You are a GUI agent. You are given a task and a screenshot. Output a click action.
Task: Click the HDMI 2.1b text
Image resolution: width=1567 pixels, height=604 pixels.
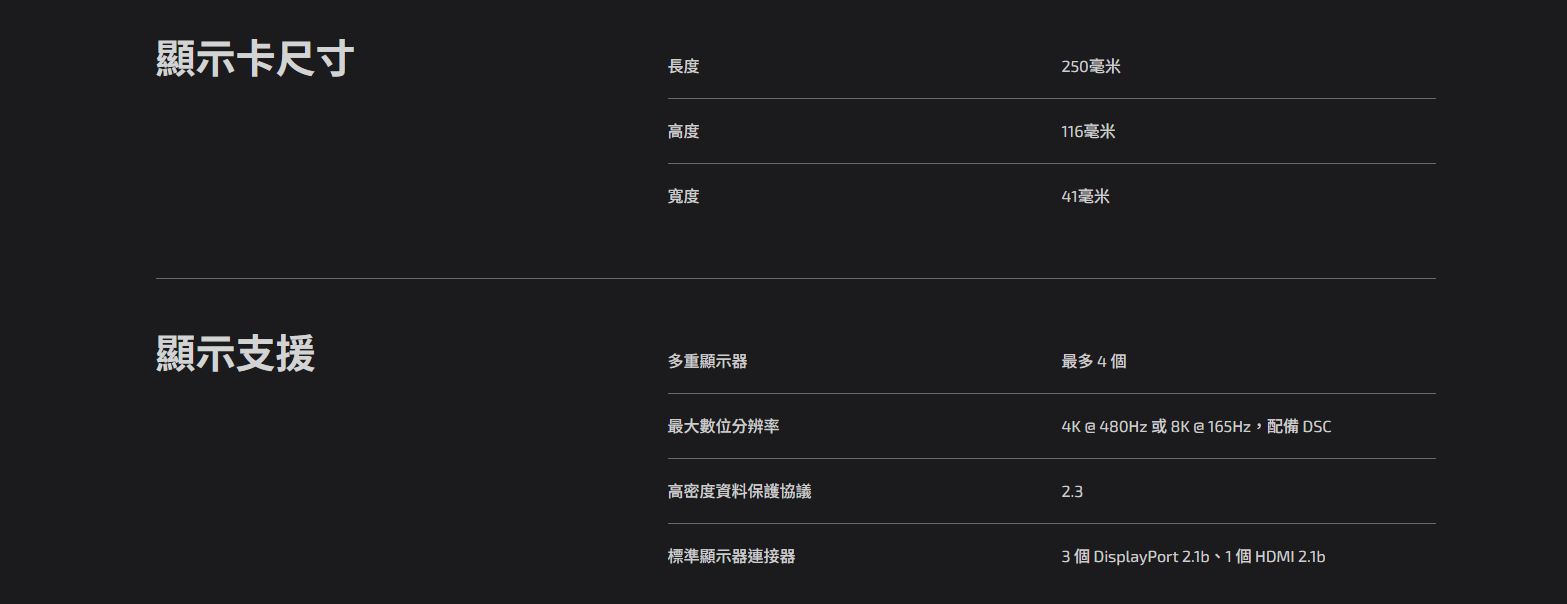pyautogui.click(x=1290, y=557)
